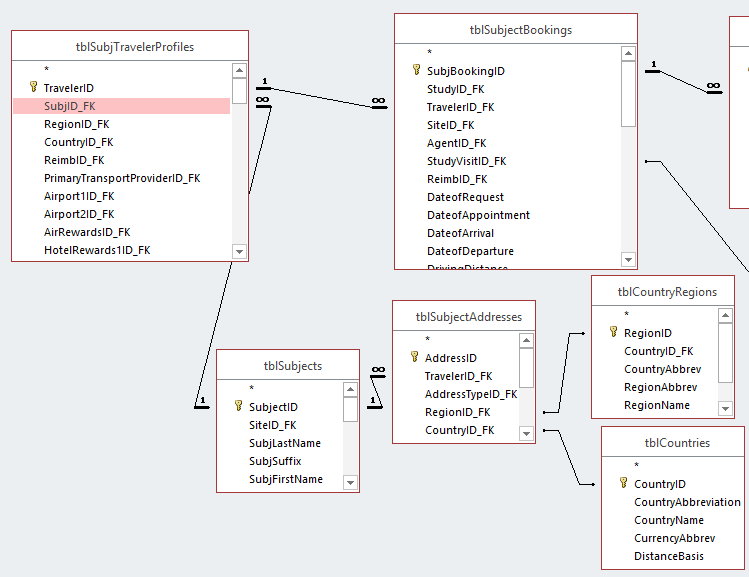Viewport: 749px width, 577px height.
Task: Click the AddressID primary key icon
Action: 415,357
